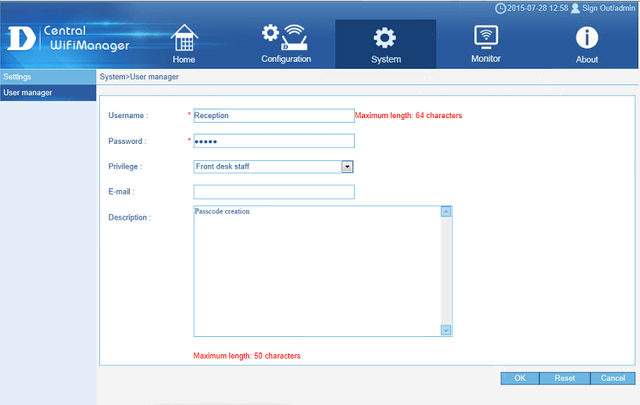Select the System gear icon
Viewport: 640px width, 405px height.
coord(385,37)
